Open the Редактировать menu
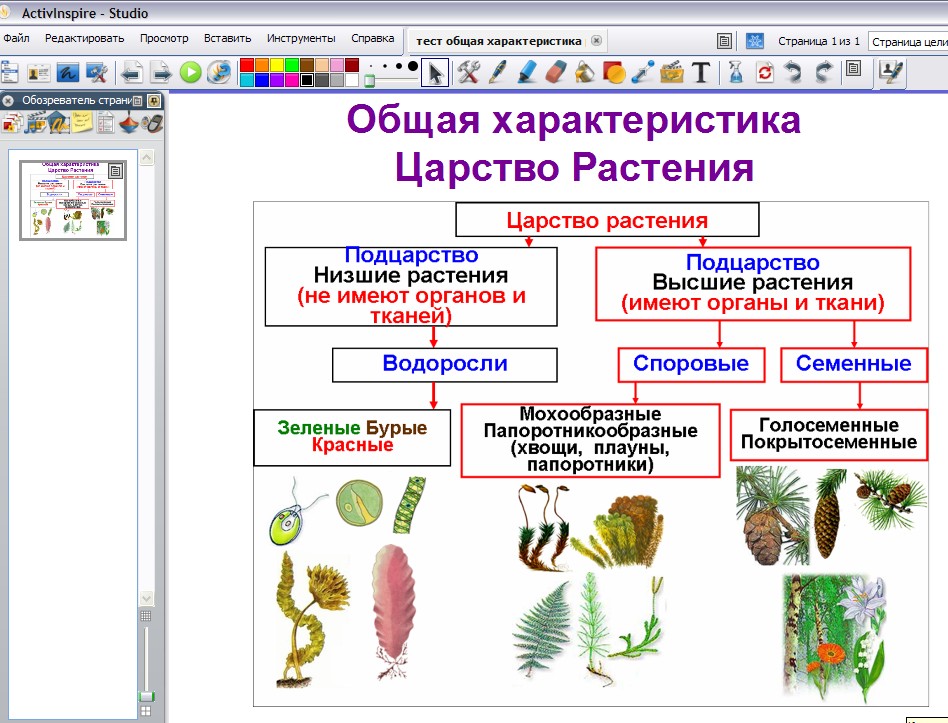The width and height of the screenshot is (948, 723). 85,38
